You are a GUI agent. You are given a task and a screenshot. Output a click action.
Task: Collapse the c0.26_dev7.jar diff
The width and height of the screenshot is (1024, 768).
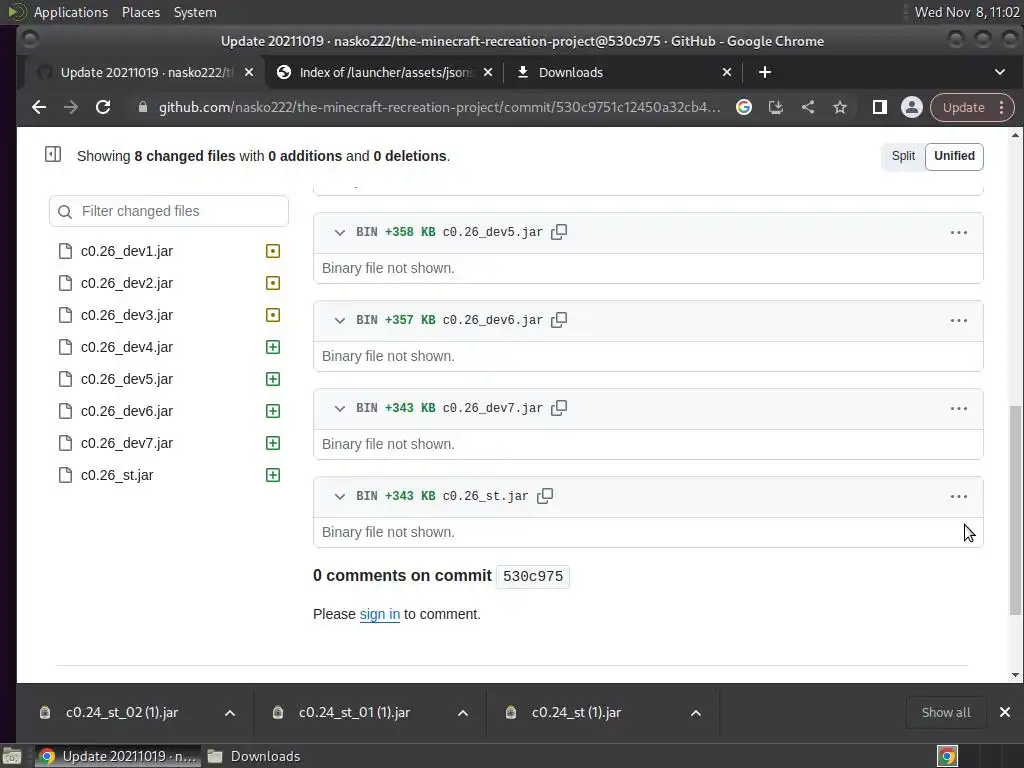[x=340, y=409]
